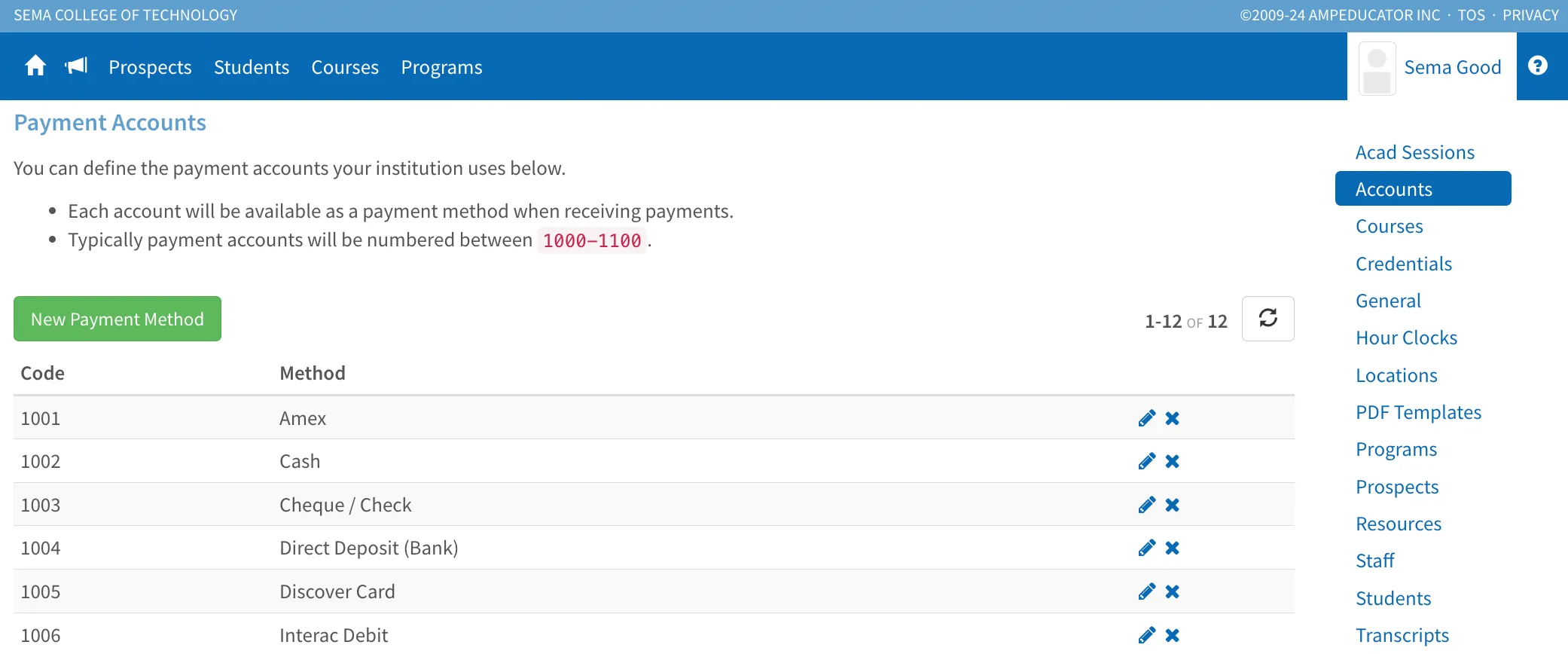Select Staff in the sidebar
The image size is (1568, 654).
1375,561
